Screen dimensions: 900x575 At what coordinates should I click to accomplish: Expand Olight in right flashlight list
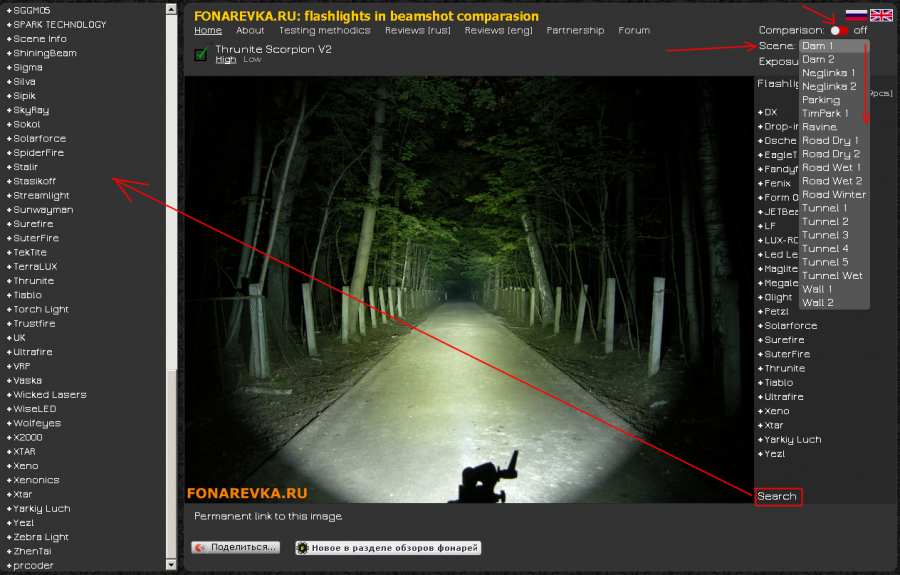click(775, 298)
